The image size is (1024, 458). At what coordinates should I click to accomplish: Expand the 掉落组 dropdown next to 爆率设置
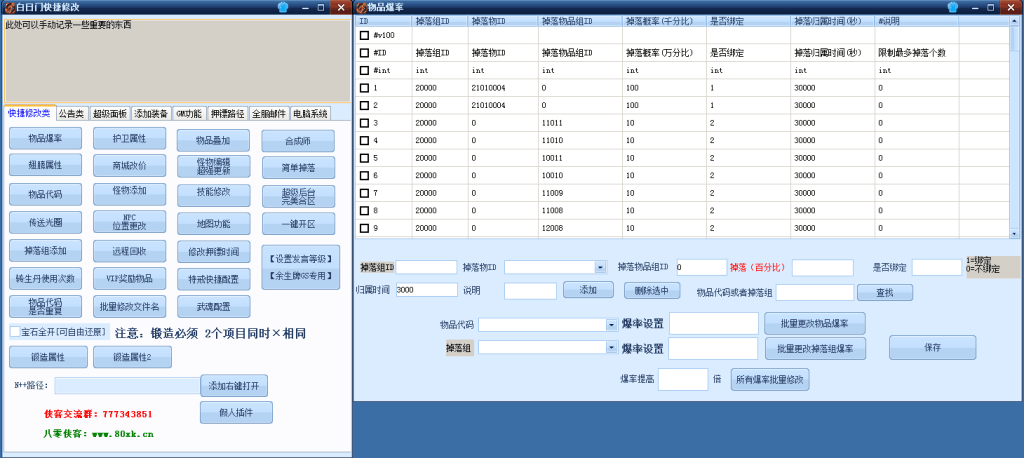(612, 348)
